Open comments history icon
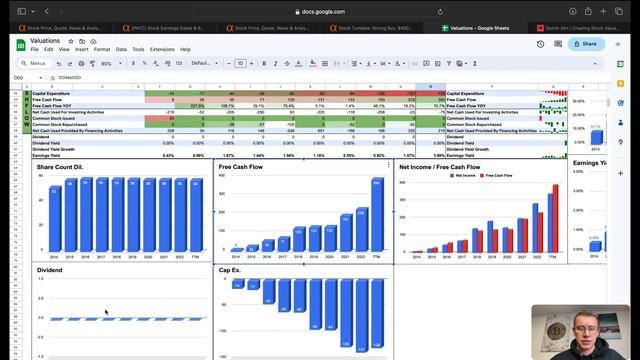The height and width of the screenshot is (360, 640). (558, 44)
